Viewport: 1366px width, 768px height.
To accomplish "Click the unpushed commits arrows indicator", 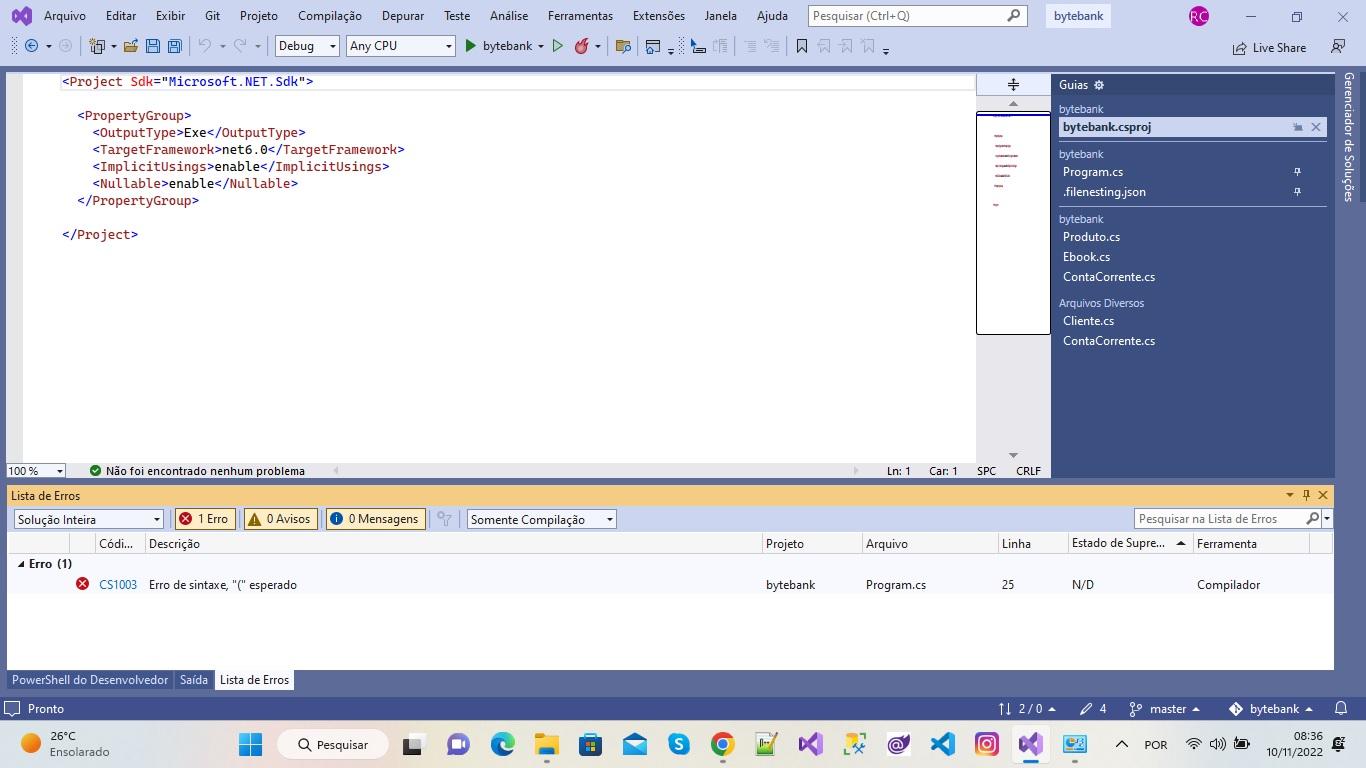I will tap(1027, 709).
